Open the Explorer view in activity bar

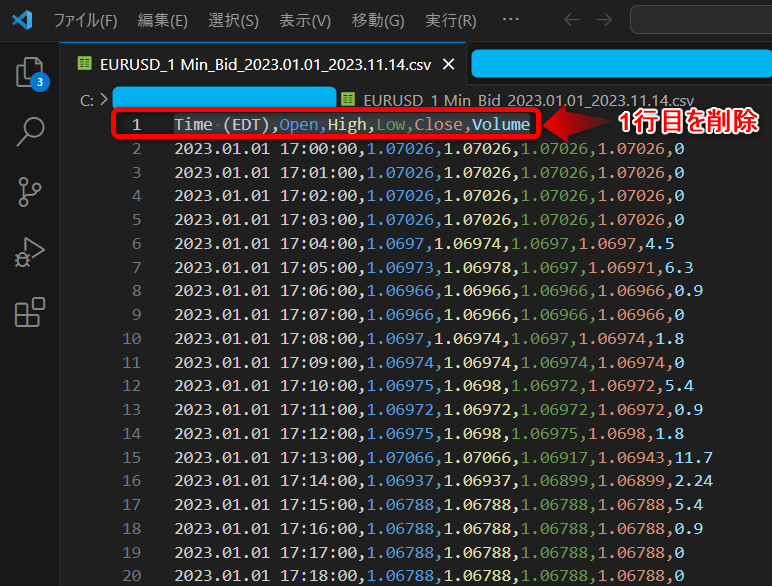pos(30,73)
